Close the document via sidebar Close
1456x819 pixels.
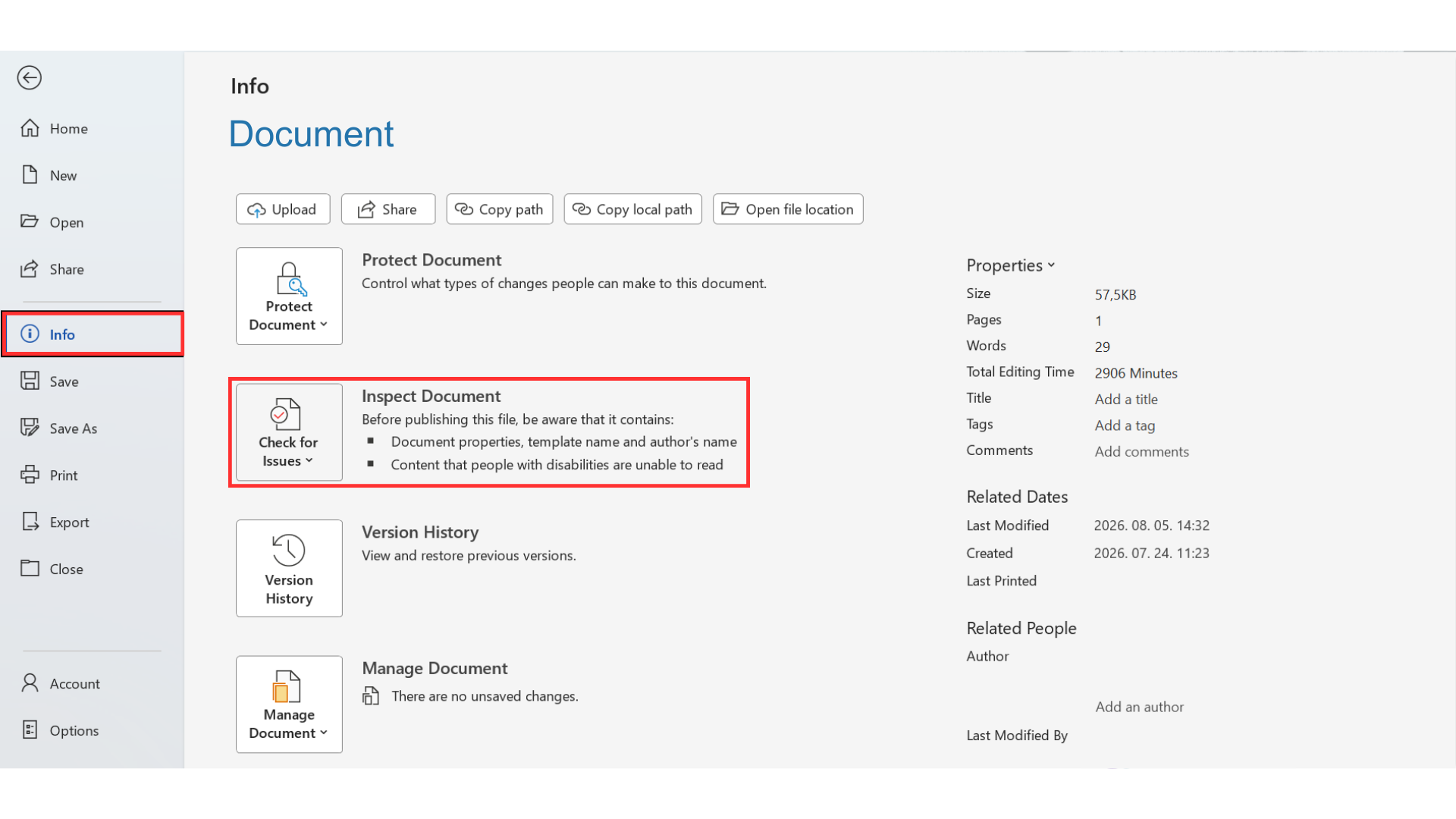pyautogui.click(x=92, y=569)
